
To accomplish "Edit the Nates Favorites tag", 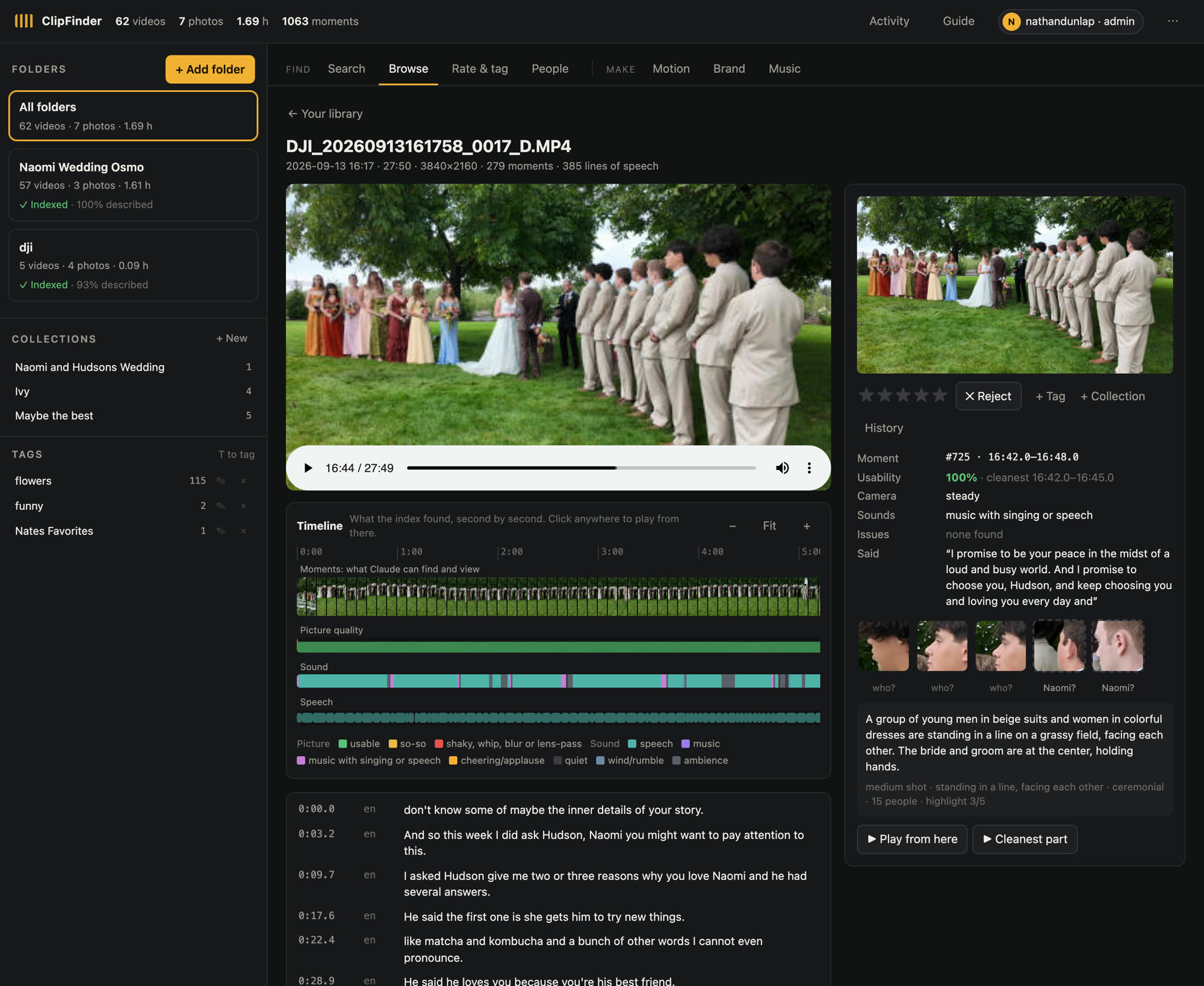I will 221,531.
